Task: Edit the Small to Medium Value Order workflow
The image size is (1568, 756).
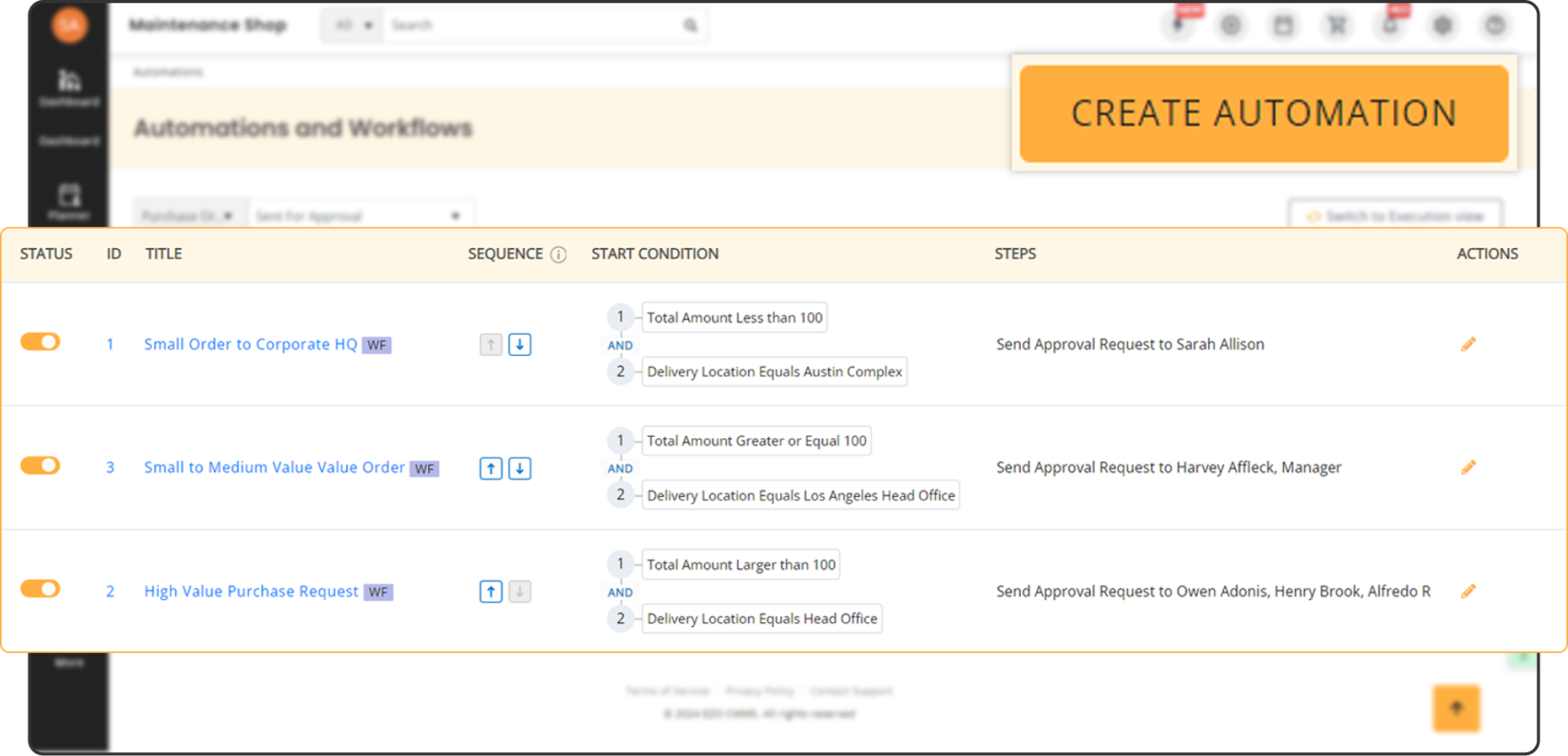Action: (x=1468, y=468)
